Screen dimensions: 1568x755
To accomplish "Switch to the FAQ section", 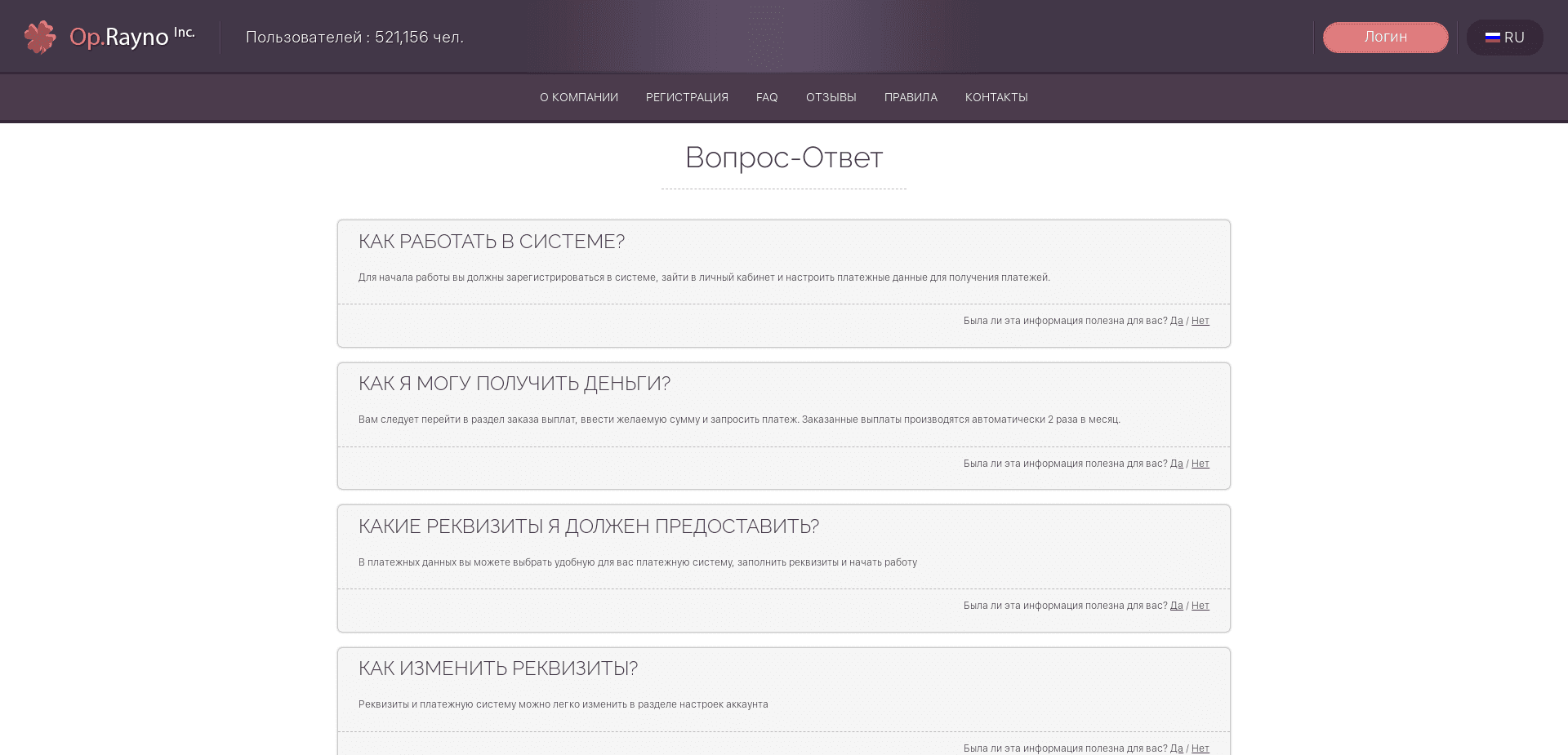I will click(767, 97).
